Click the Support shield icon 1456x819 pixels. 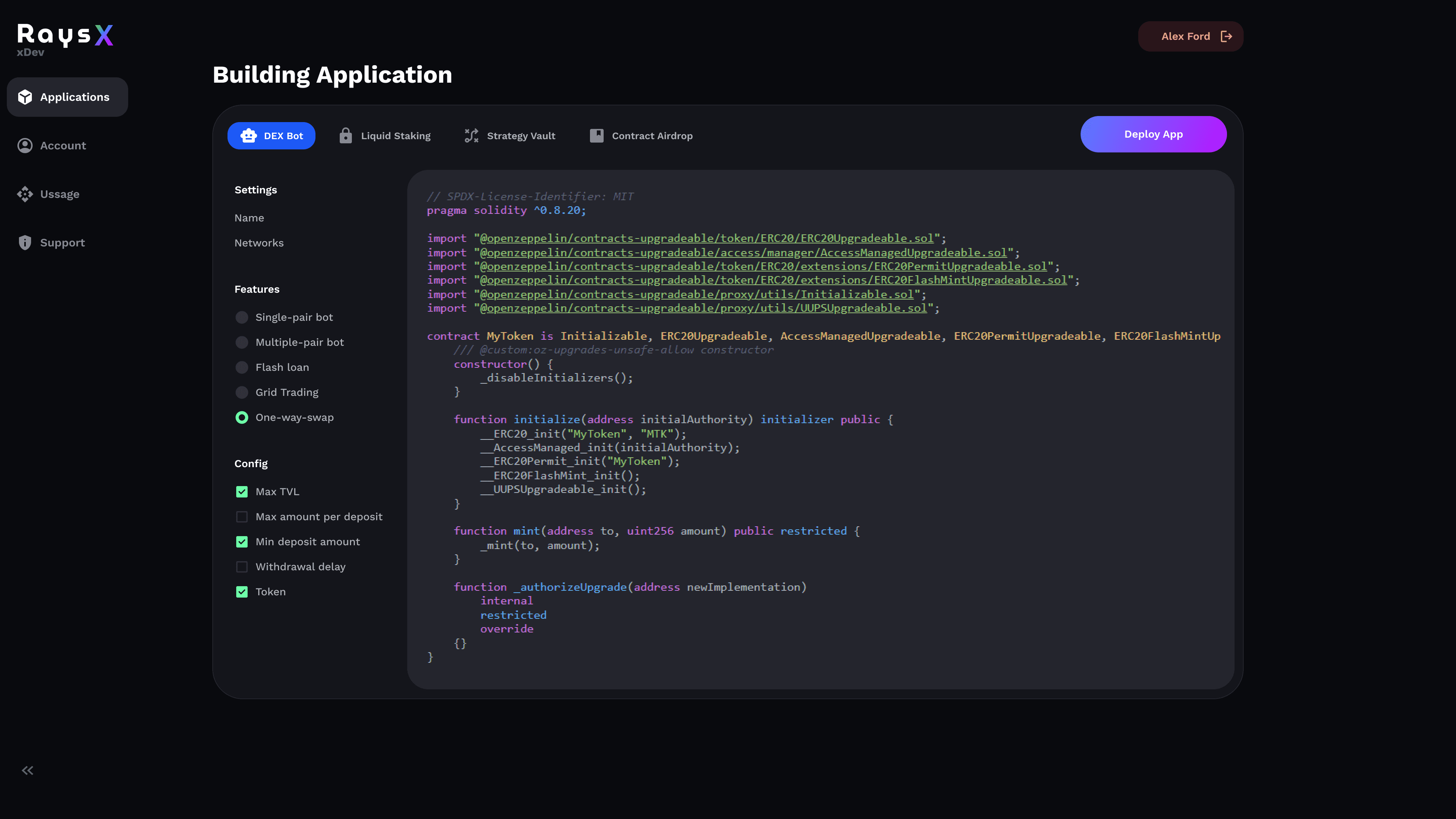pos(25,243)
